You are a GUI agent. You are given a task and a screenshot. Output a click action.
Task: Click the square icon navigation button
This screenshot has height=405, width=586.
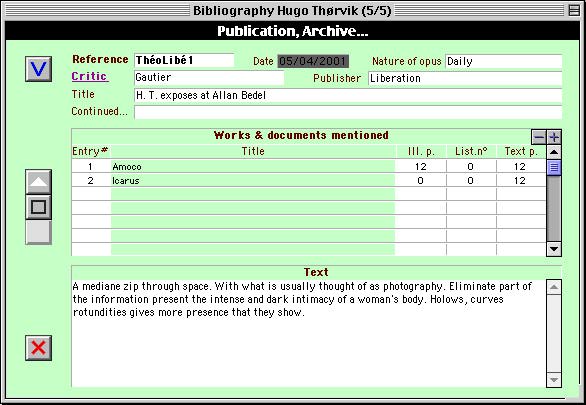tap(38, 207)
